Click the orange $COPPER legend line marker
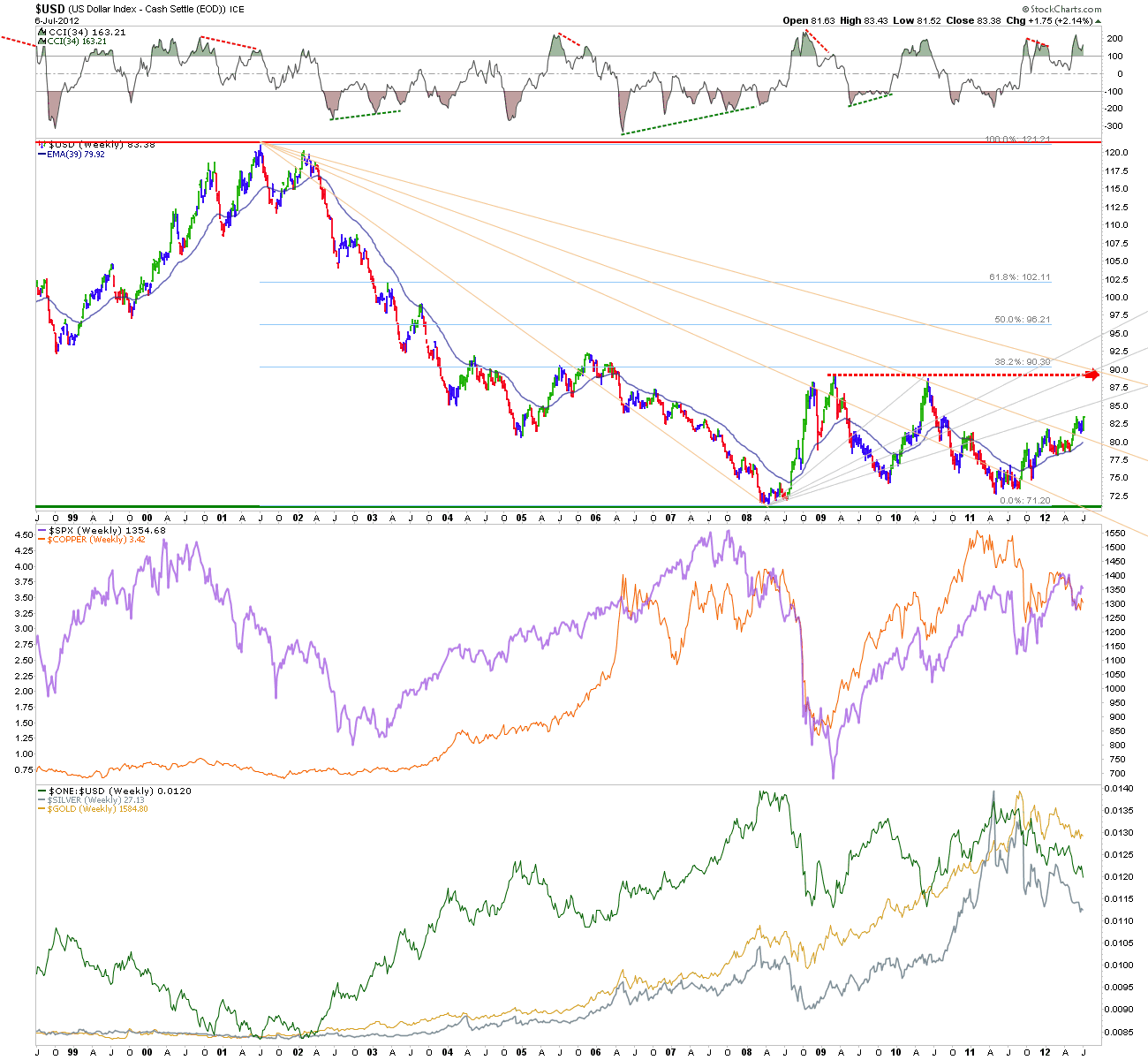This screenshot has width=1148, height=1060. 40,538
